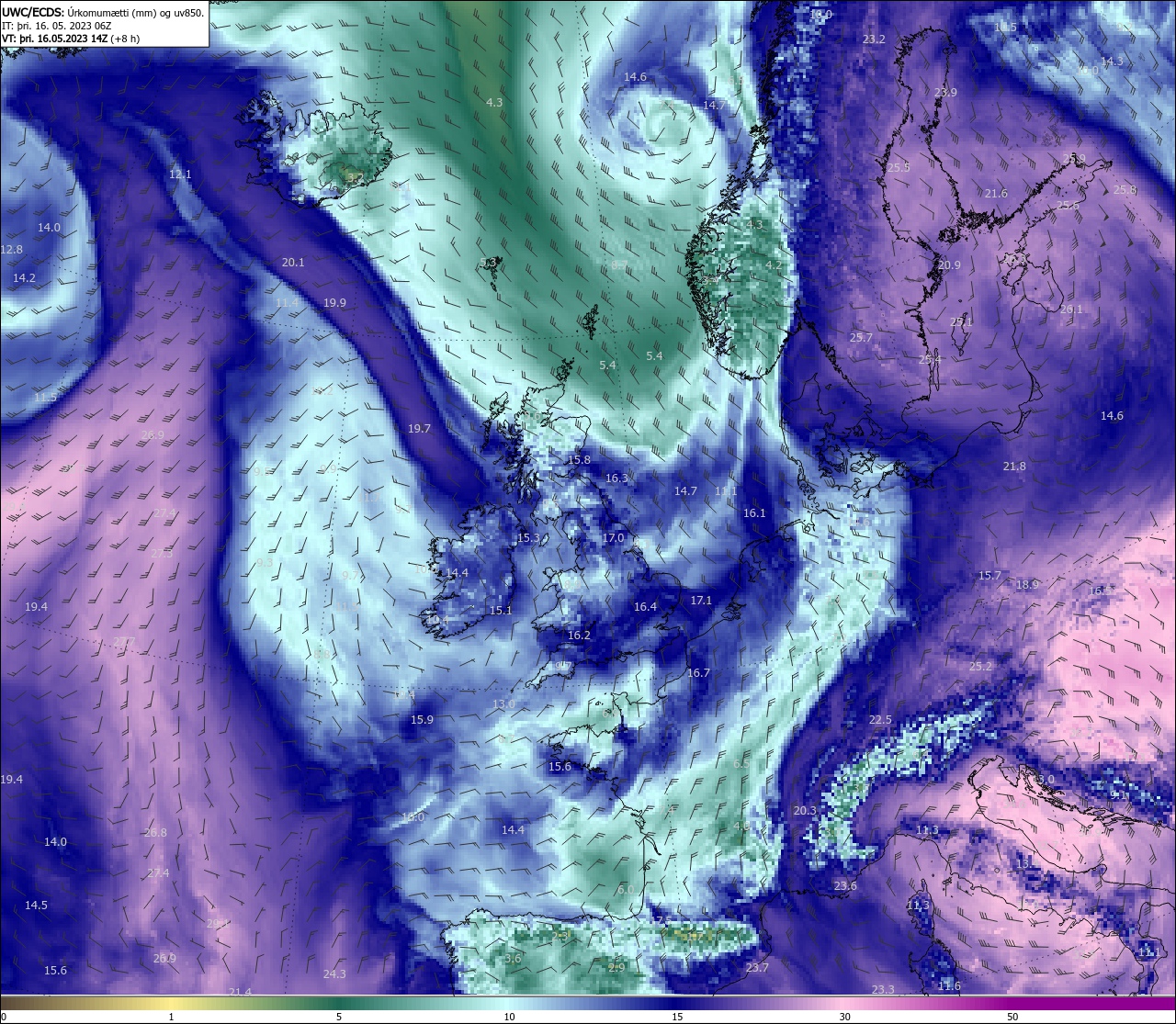Click the 16.3 map value
The height and width of the screenshot is (1024, 1176).
pyautogui.click(x=616, y=478)
